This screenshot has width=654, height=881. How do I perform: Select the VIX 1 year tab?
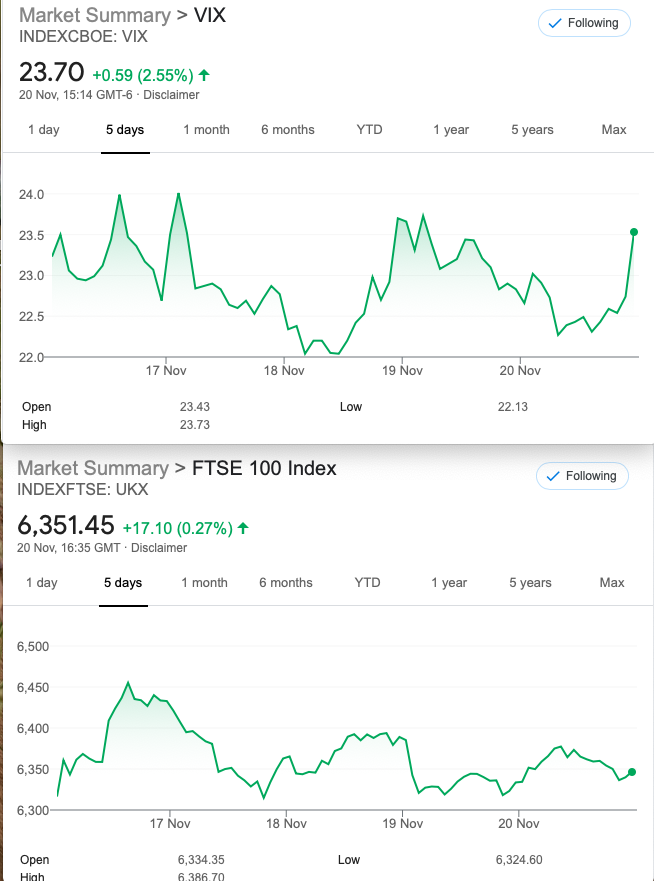[451, 130]
